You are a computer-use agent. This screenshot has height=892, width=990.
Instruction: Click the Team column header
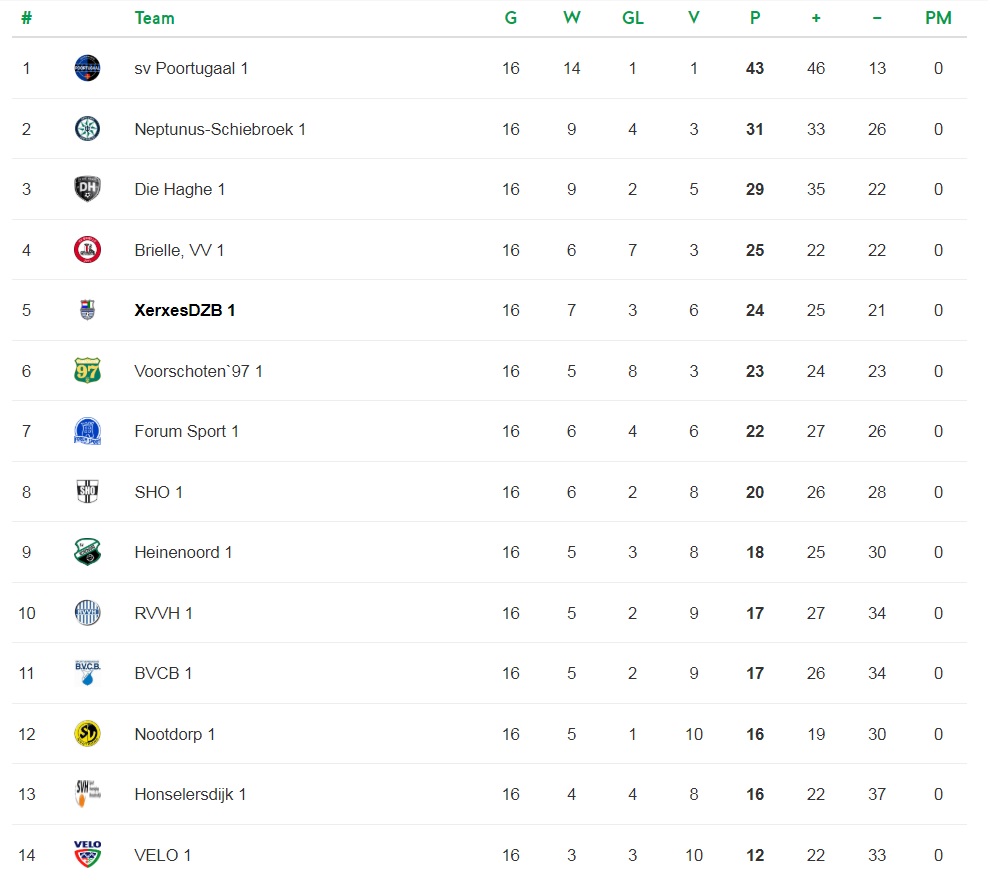pos(155,18)
